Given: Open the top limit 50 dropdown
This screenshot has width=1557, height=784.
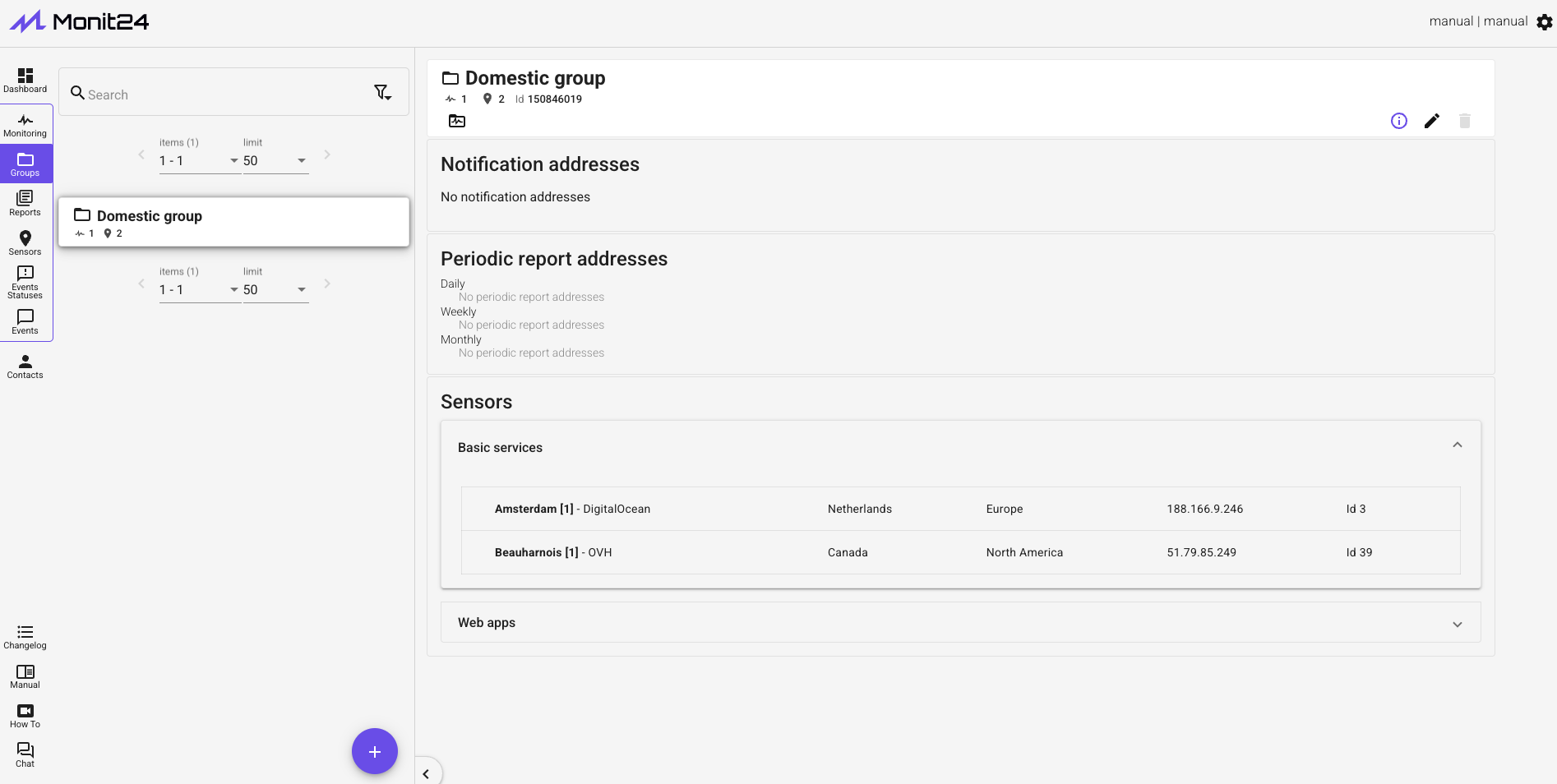Looking at the screenshot, I should [275, 161].
